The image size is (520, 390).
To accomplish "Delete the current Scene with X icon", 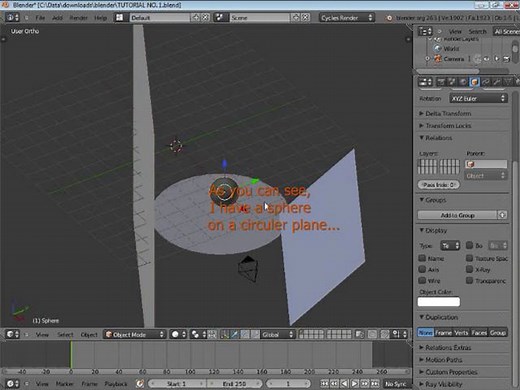I will (305, 17).
